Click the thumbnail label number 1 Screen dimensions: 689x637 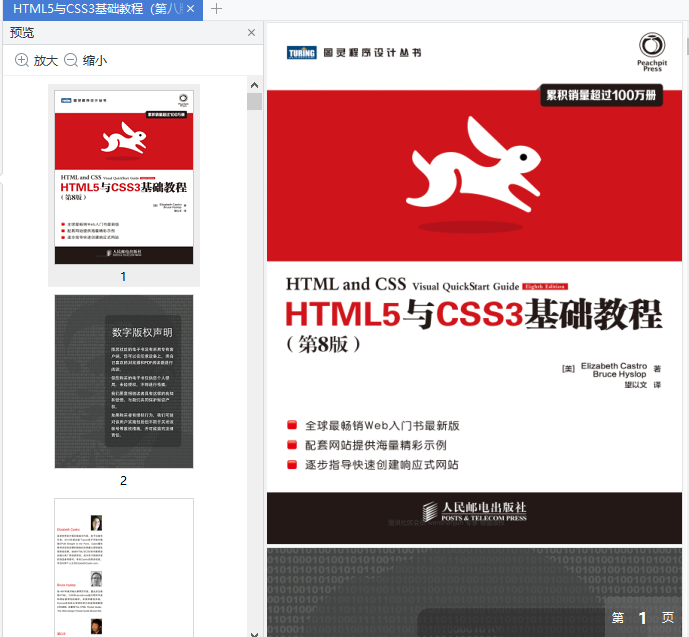123,276
